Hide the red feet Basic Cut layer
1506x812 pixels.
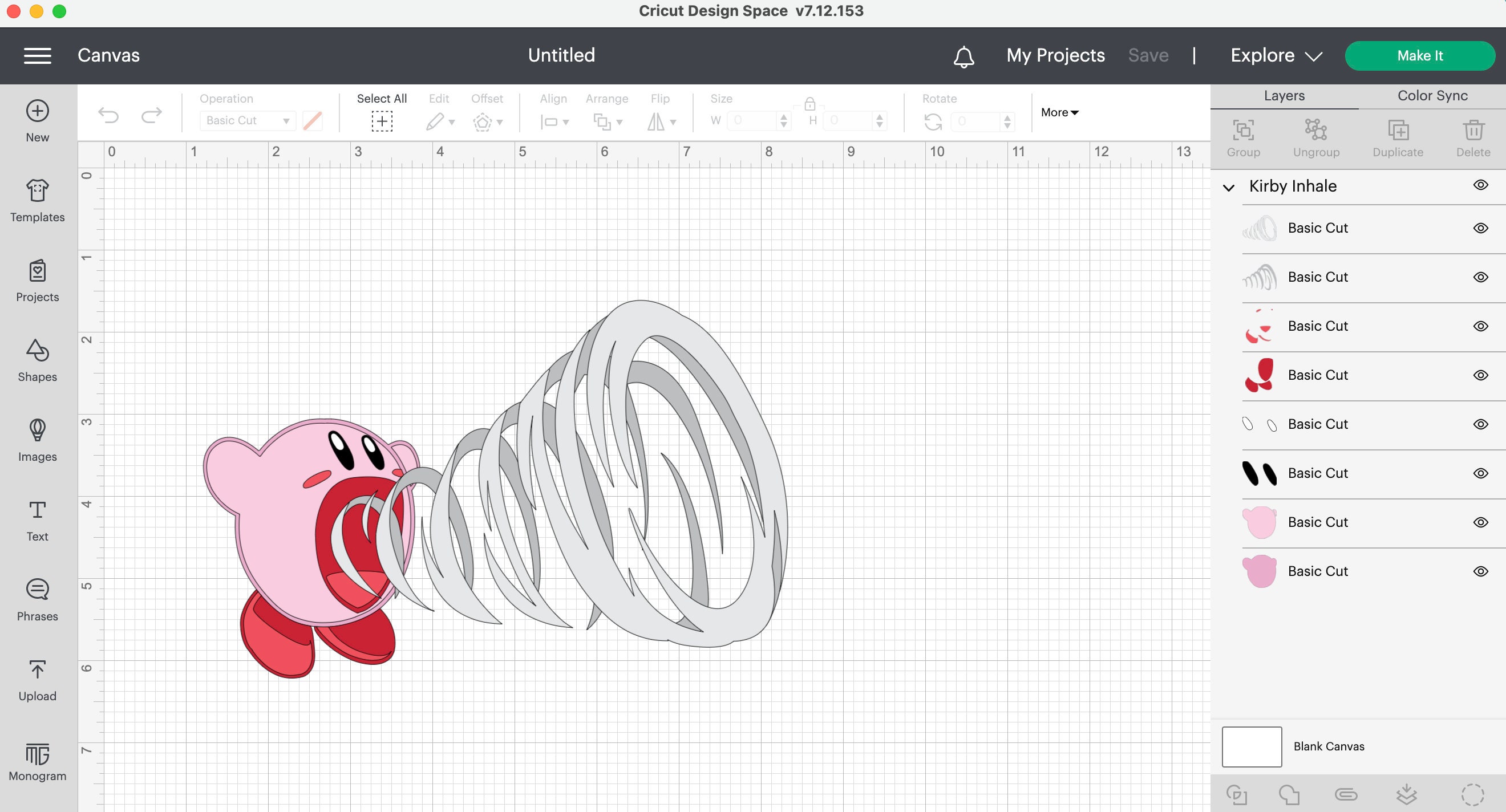click(x=1480, y=375)
